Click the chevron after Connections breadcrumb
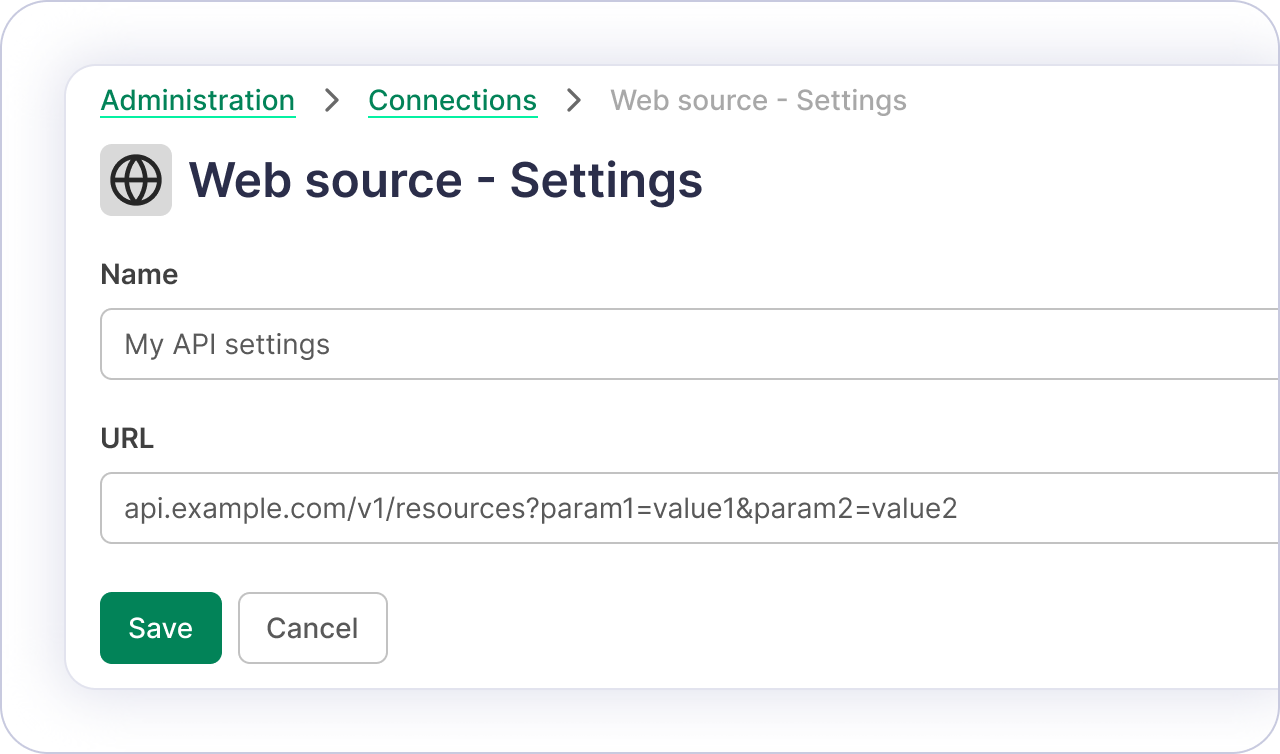Viewport: 1280px width, 754px height. [x=574, y=100]
